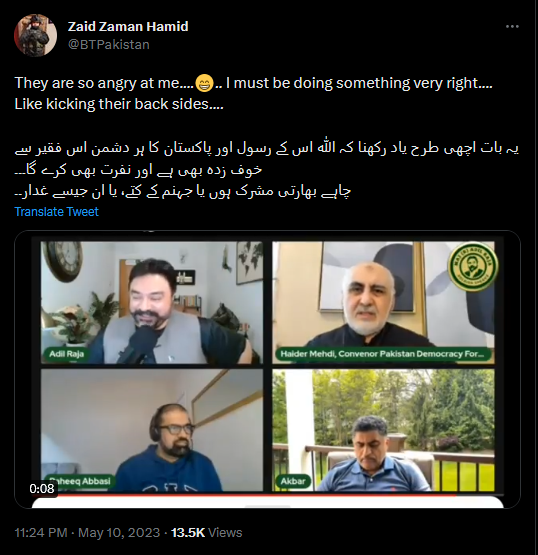Click the 13.5K Views count
Image resolution: width=538 pixels, height=555 pixels.
click(x=207, y=533)
